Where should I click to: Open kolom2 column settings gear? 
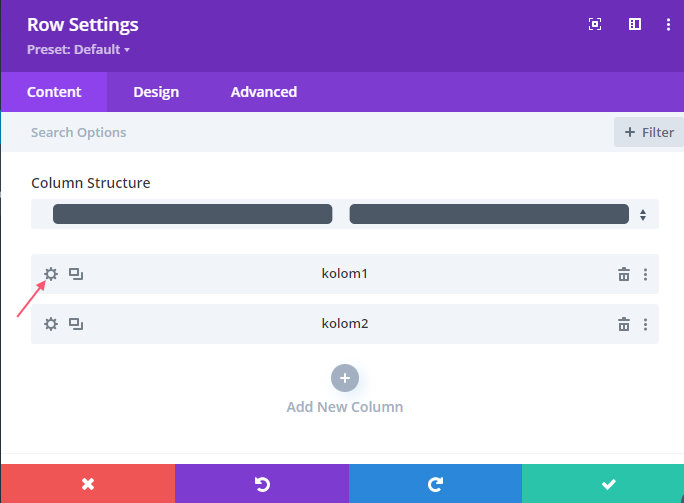click(51, 324)
